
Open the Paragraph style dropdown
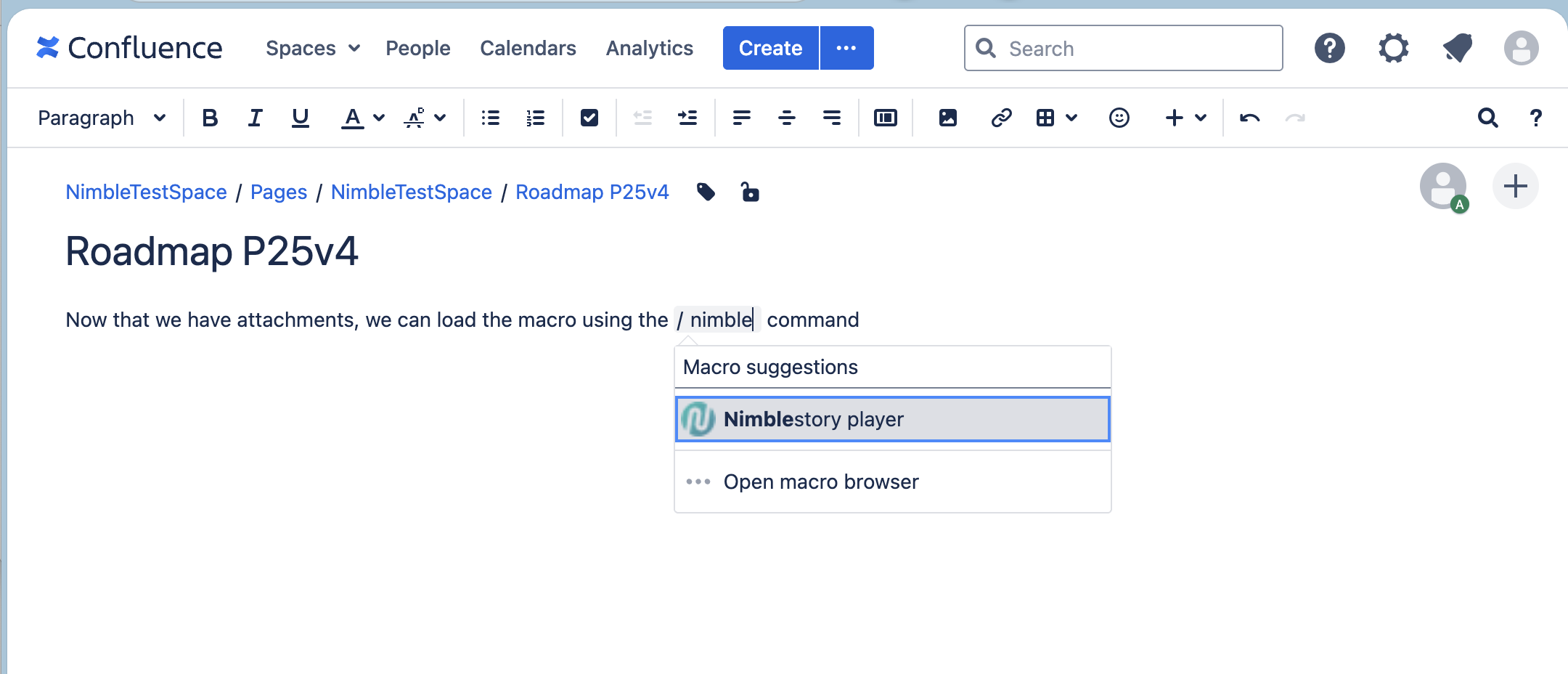(102, 117)
